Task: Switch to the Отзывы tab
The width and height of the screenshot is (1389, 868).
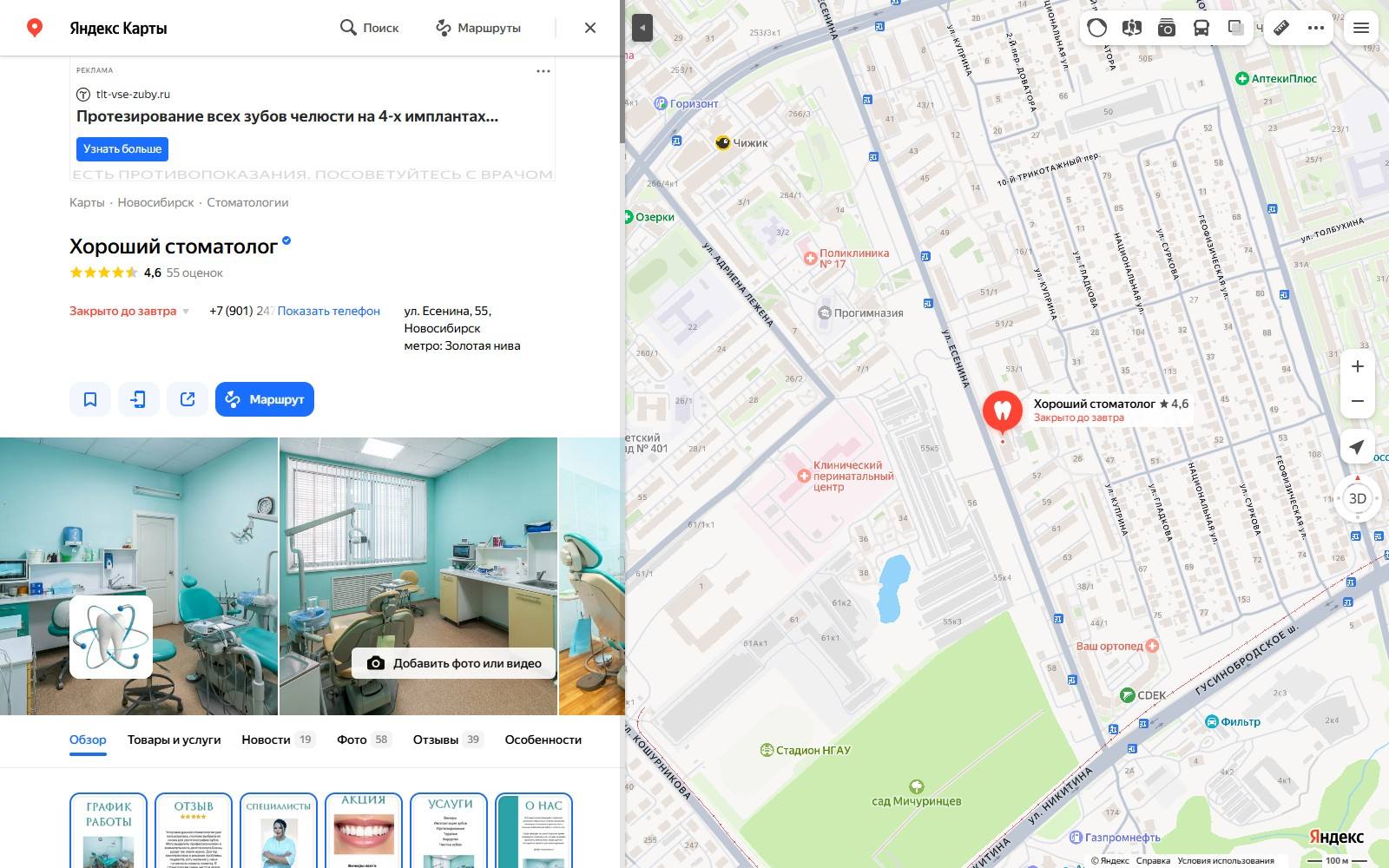Action: click(x=448, y=740)
